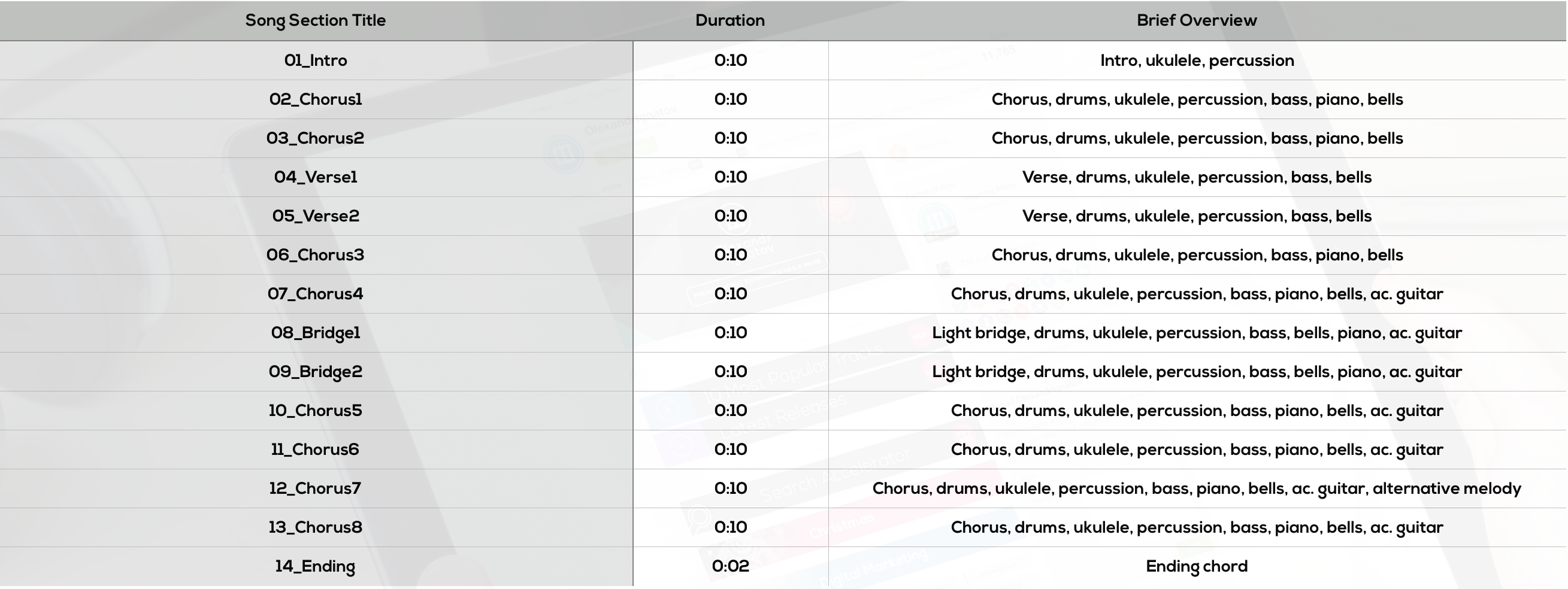Image resolution: width=1568 pixels, height=589 pixels.
Task: Select the 13_Chorus8 section title
Action: pos(315,527)
